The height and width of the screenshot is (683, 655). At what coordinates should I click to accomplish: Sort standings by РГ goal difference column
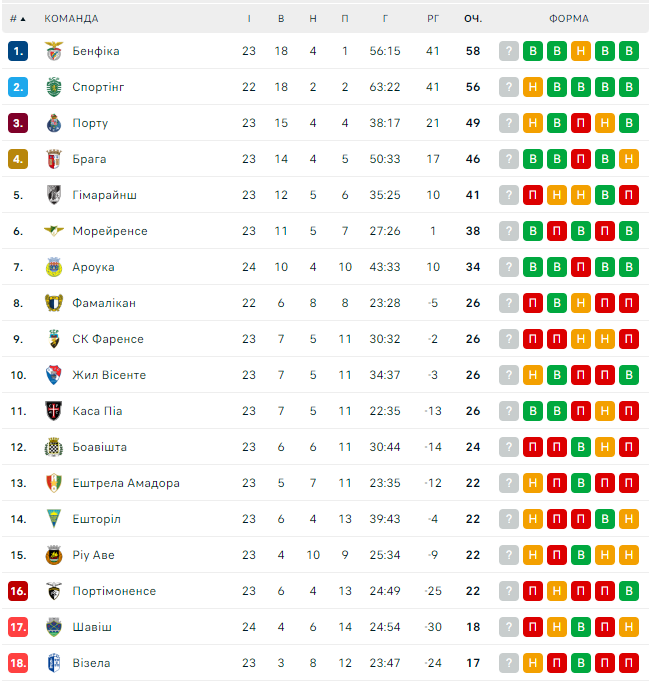pos(433,18)
